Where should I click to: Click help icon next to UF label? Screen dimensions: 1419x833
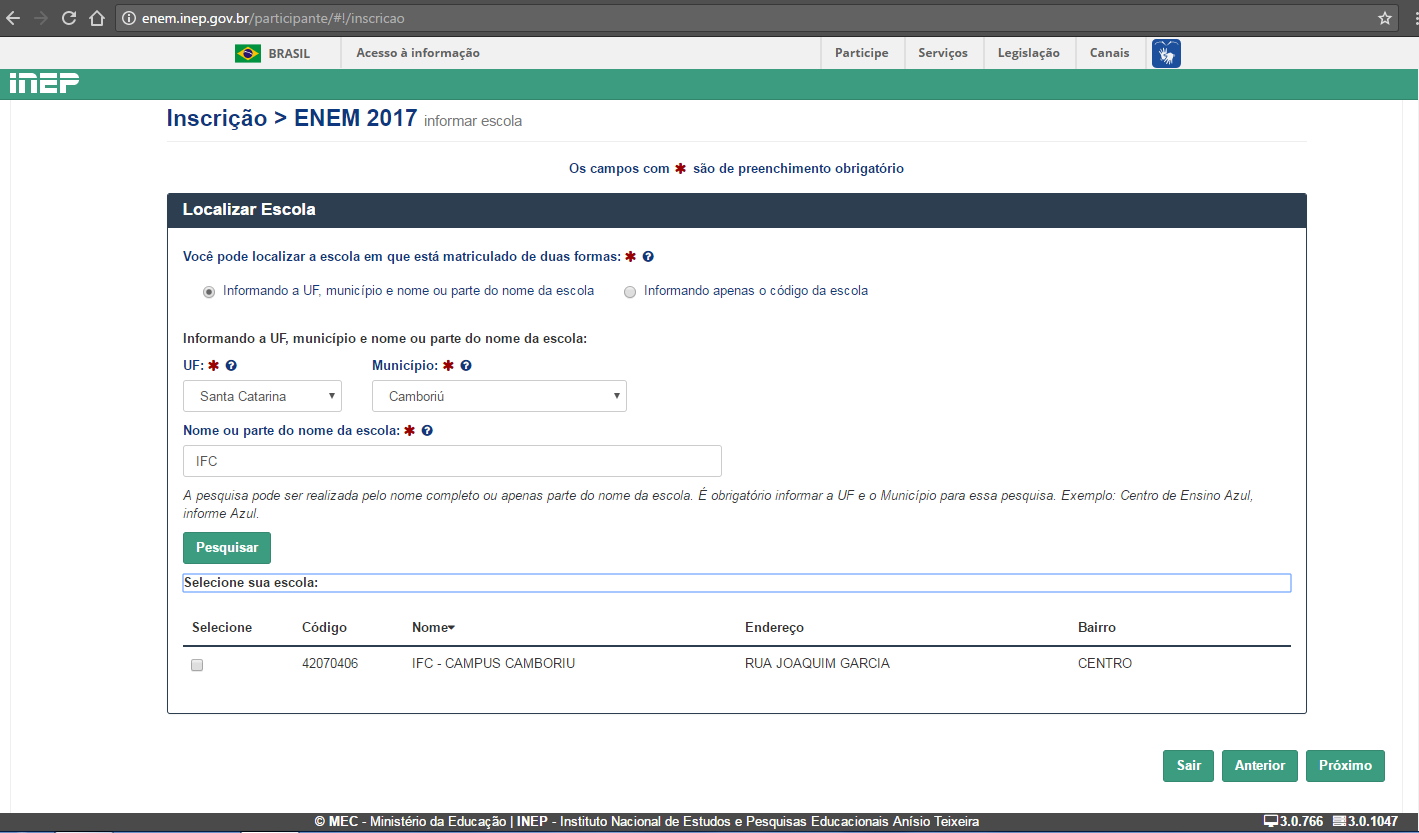click(231, 366)
